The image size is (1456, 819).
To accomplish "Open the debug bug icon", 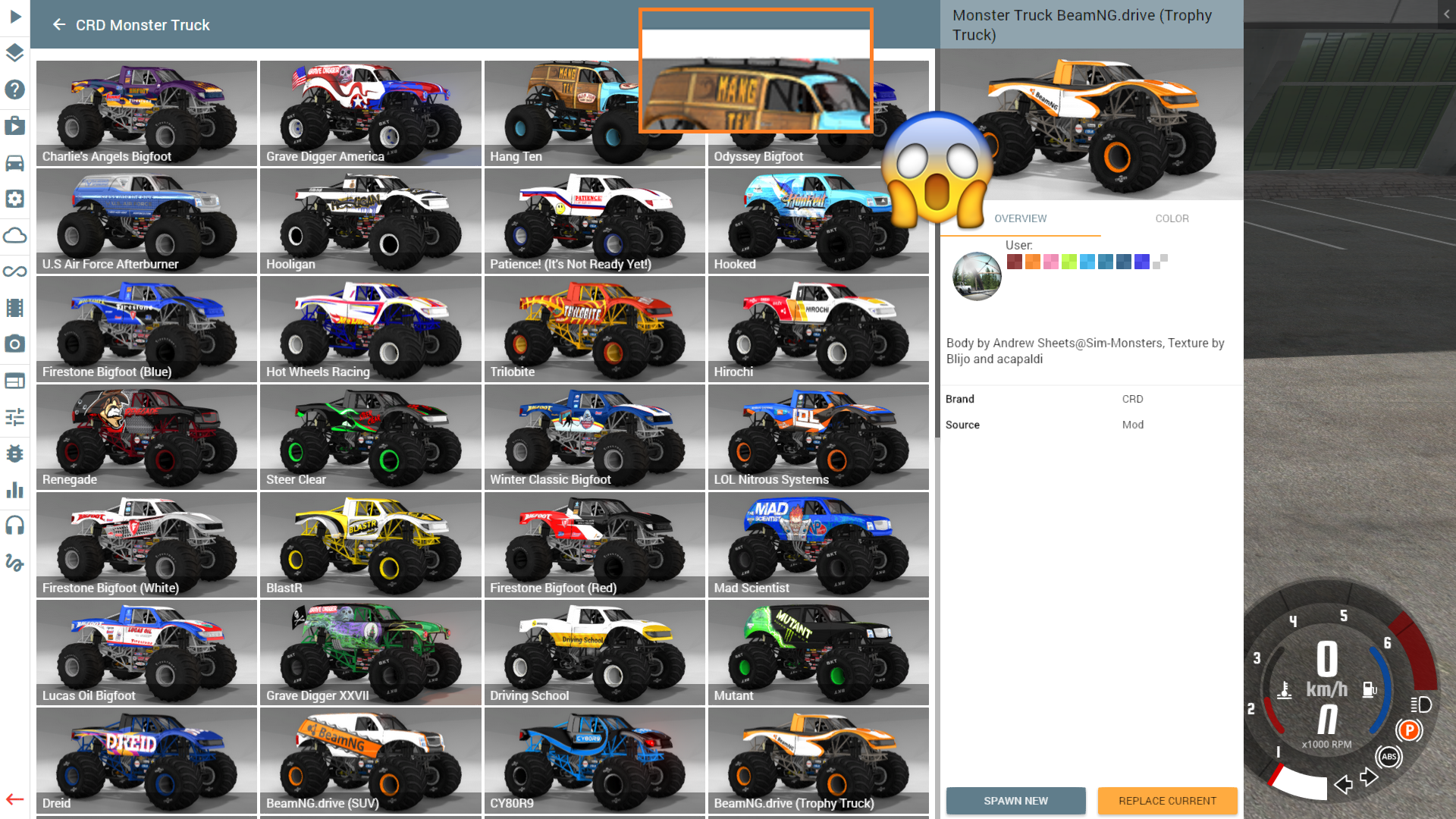I will (x=15, y=453).
